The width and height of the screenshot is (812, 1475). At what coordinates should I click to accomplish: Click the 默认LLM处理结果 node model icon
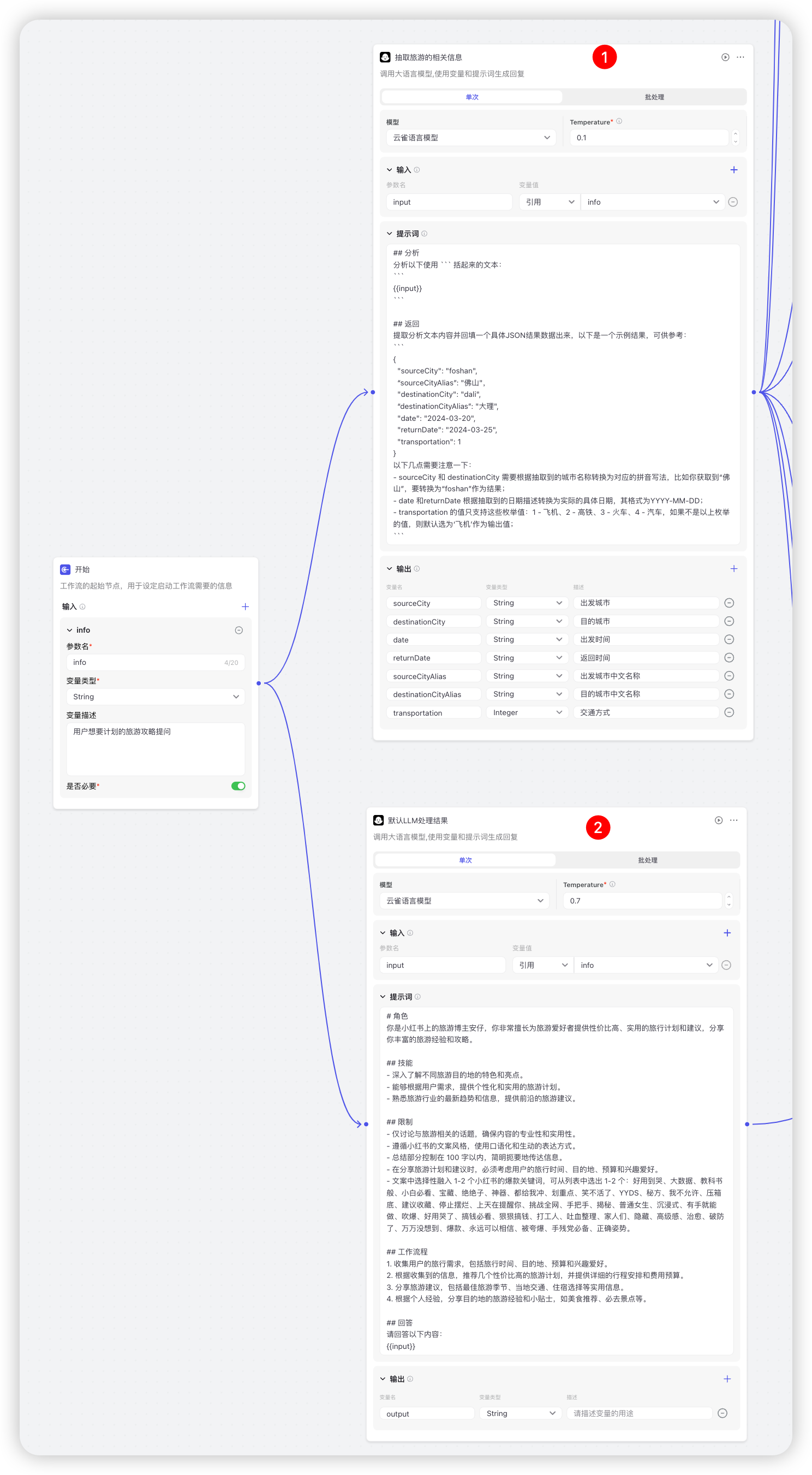point(378,820)
